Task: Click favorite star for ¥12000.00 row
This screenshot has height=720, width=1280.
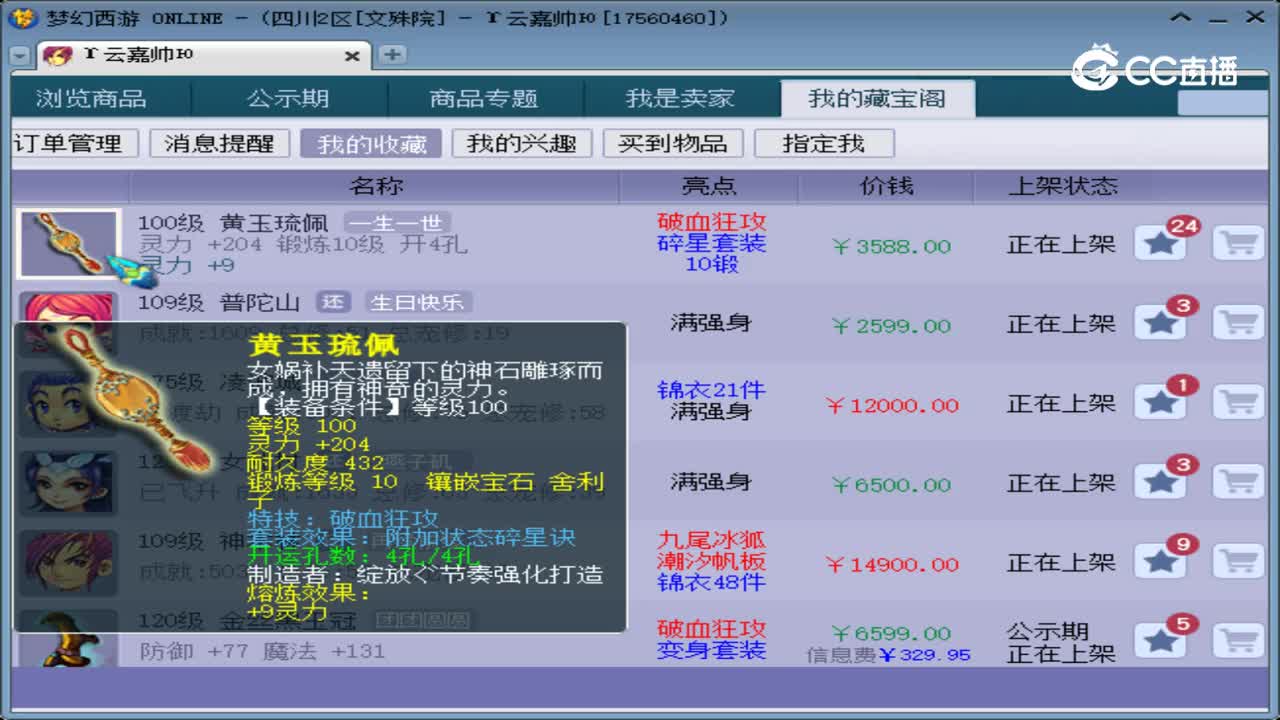Action: [1160, 402]
